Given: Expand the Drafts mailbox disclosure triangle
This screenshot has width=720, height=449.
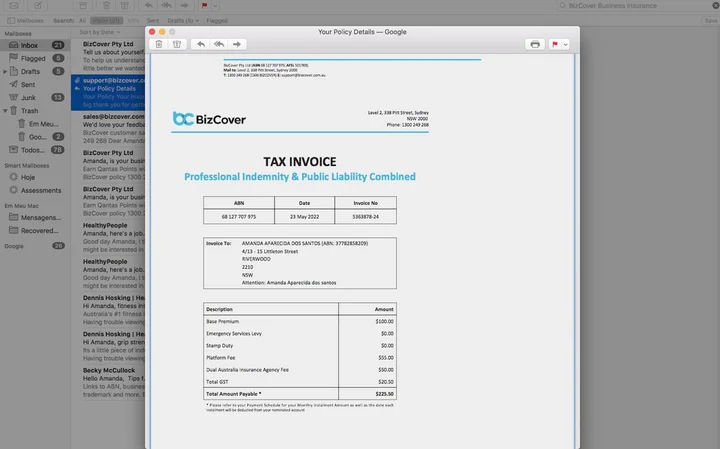Looking at the screenshot, I should pyautogui.click(x=5, y=71).
